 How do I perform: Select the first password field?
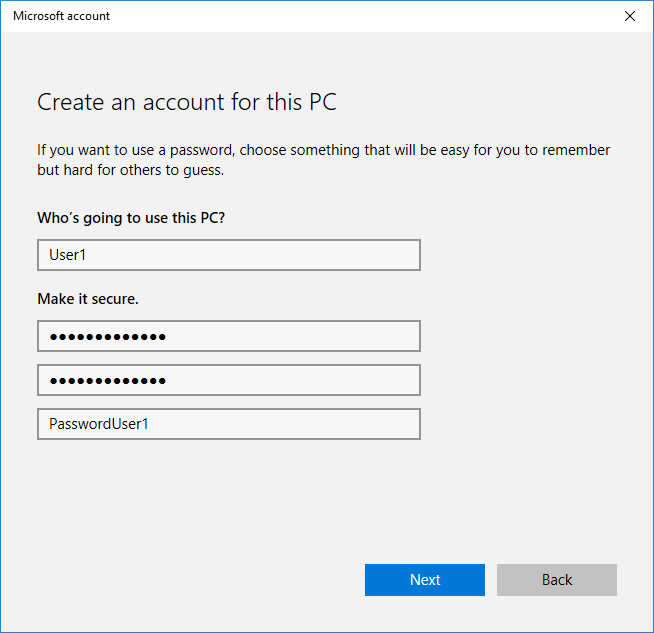click(x=229, y=336)
